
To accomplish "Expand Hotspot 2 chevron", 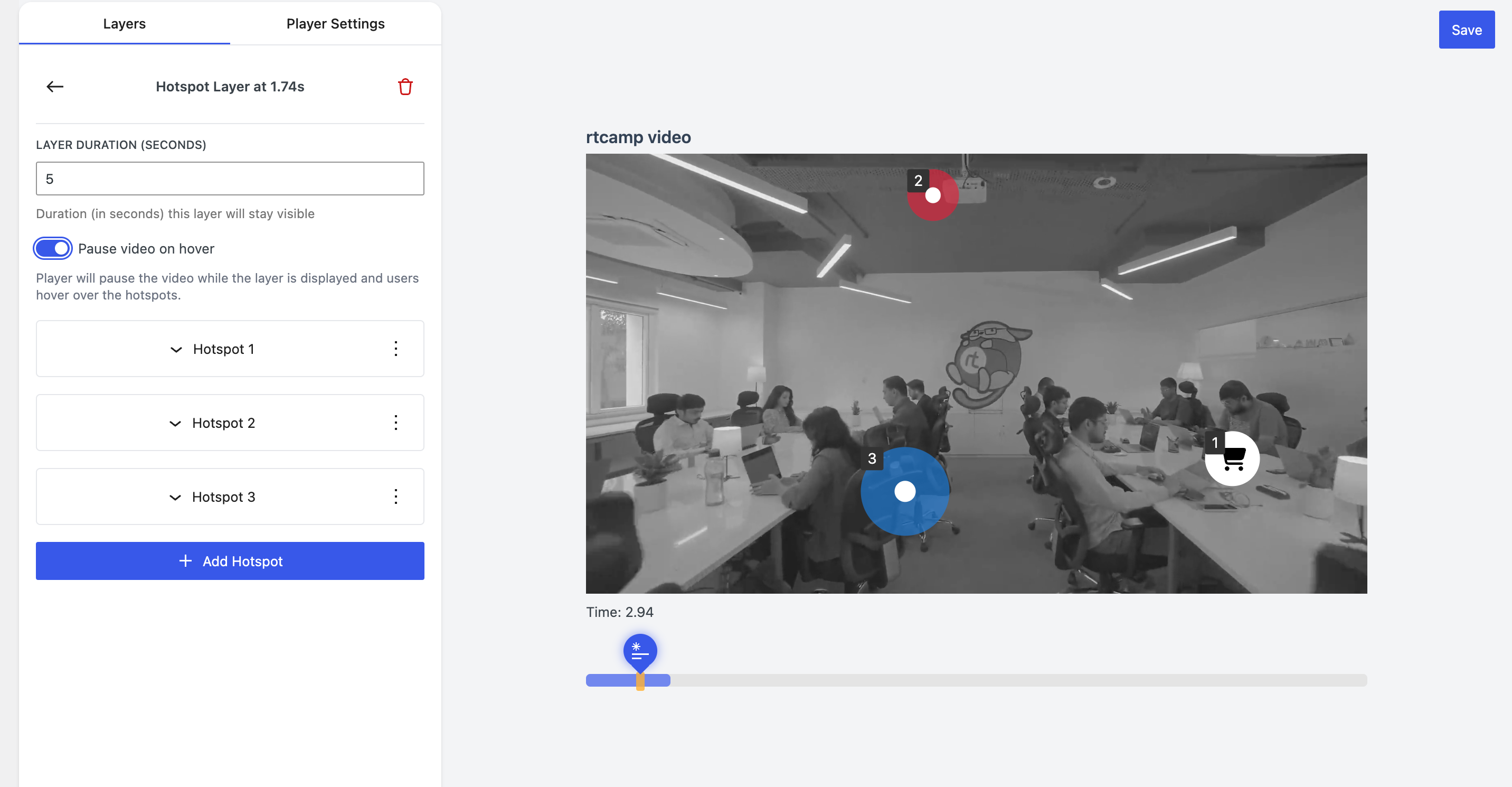I will point(175,424).
